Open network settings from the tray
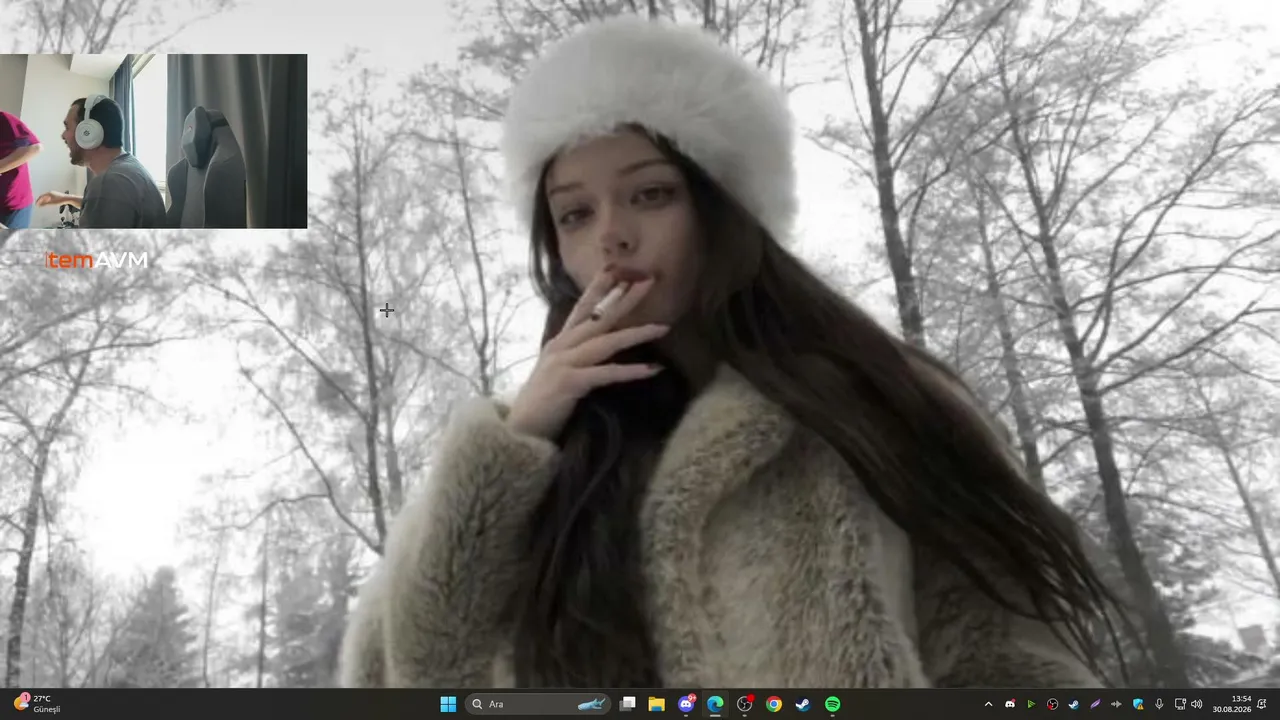 1180,704
